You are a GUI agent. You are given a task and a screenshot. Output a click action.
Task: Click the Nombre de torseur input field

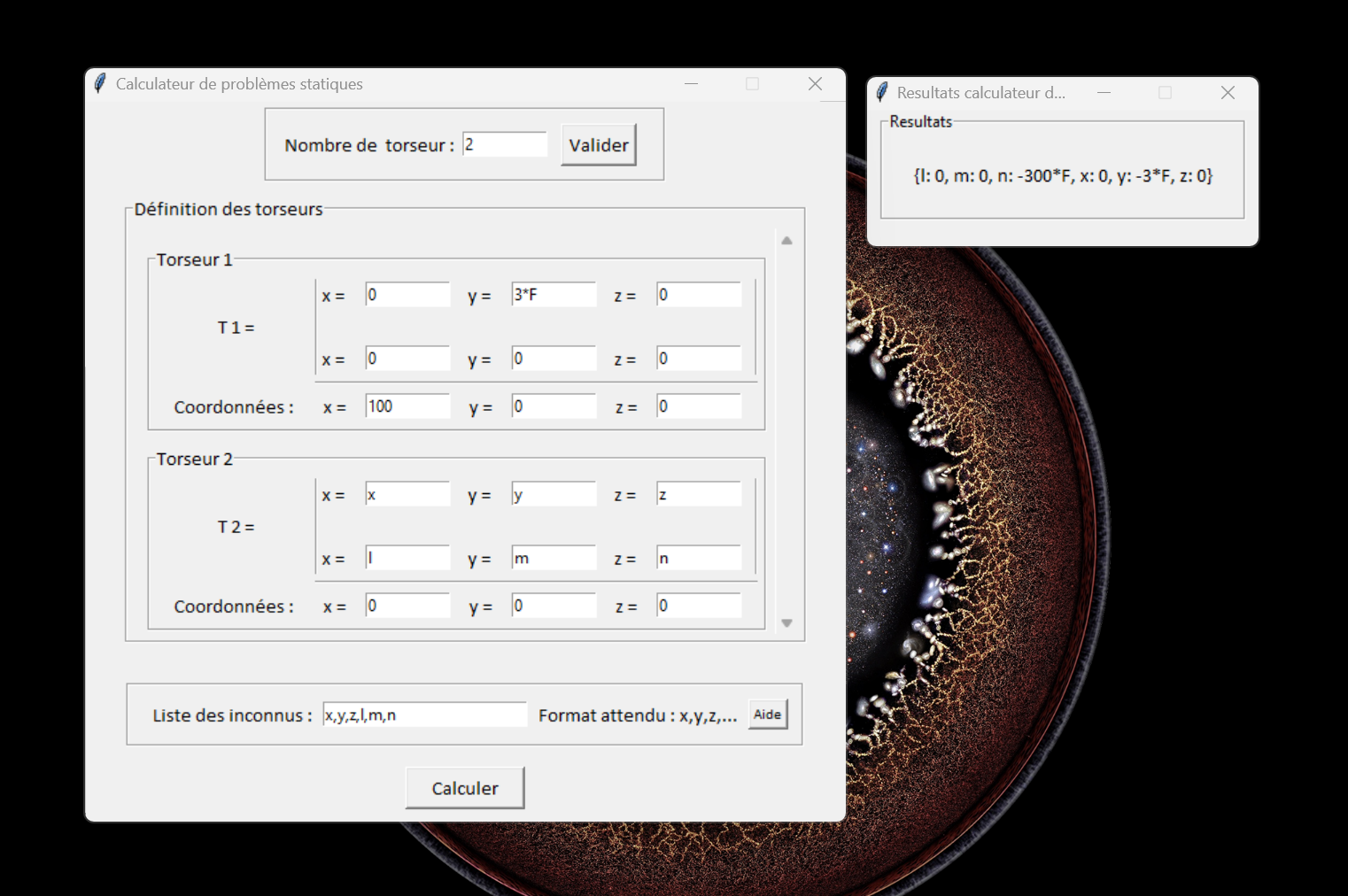pos(504,144)
